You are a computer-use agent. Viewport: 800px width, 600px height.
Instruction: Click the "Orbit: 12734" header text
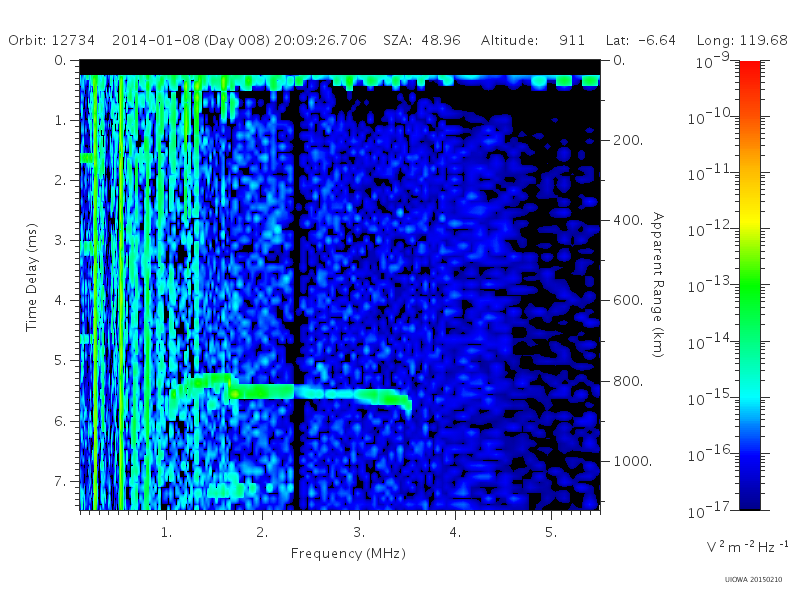click(52, 40)
